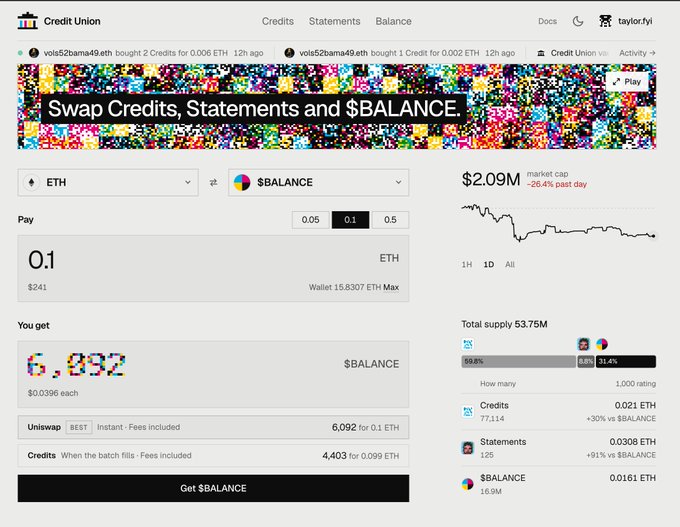
Task: Open the Activity link in the ticker
Action: coord(637,53)
